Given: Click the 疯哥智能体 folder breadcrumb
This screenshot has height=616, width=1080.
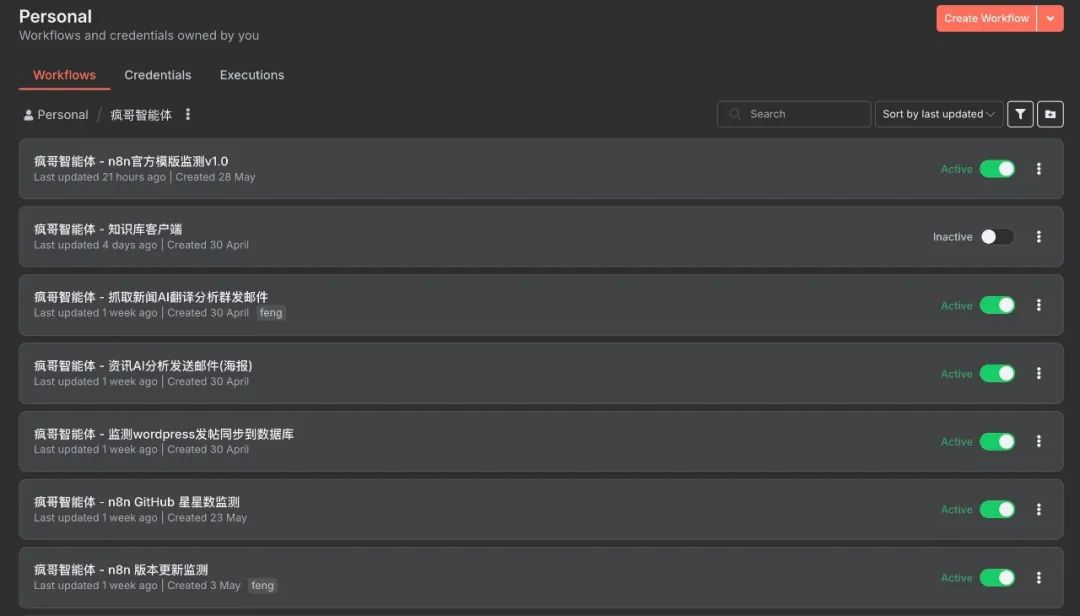Looking at the screenshot, I should 141,115.
